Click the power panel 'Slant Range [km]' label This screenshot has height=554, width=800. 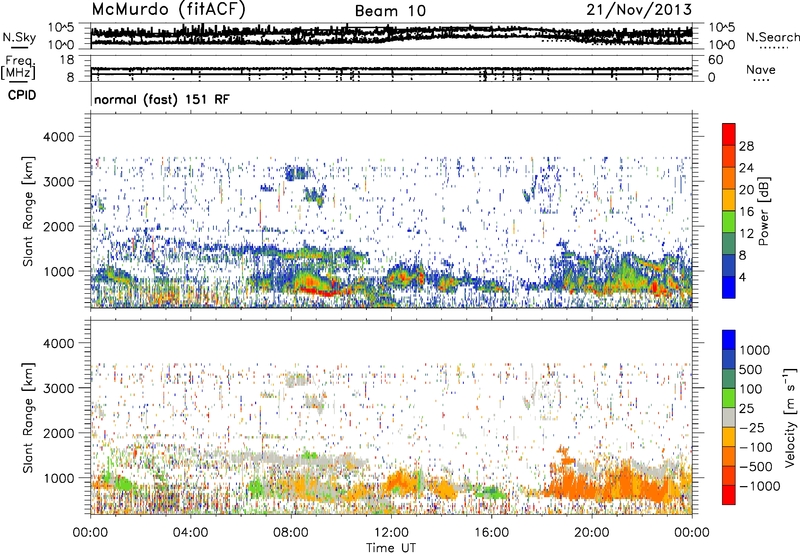[x=28, y=211]
